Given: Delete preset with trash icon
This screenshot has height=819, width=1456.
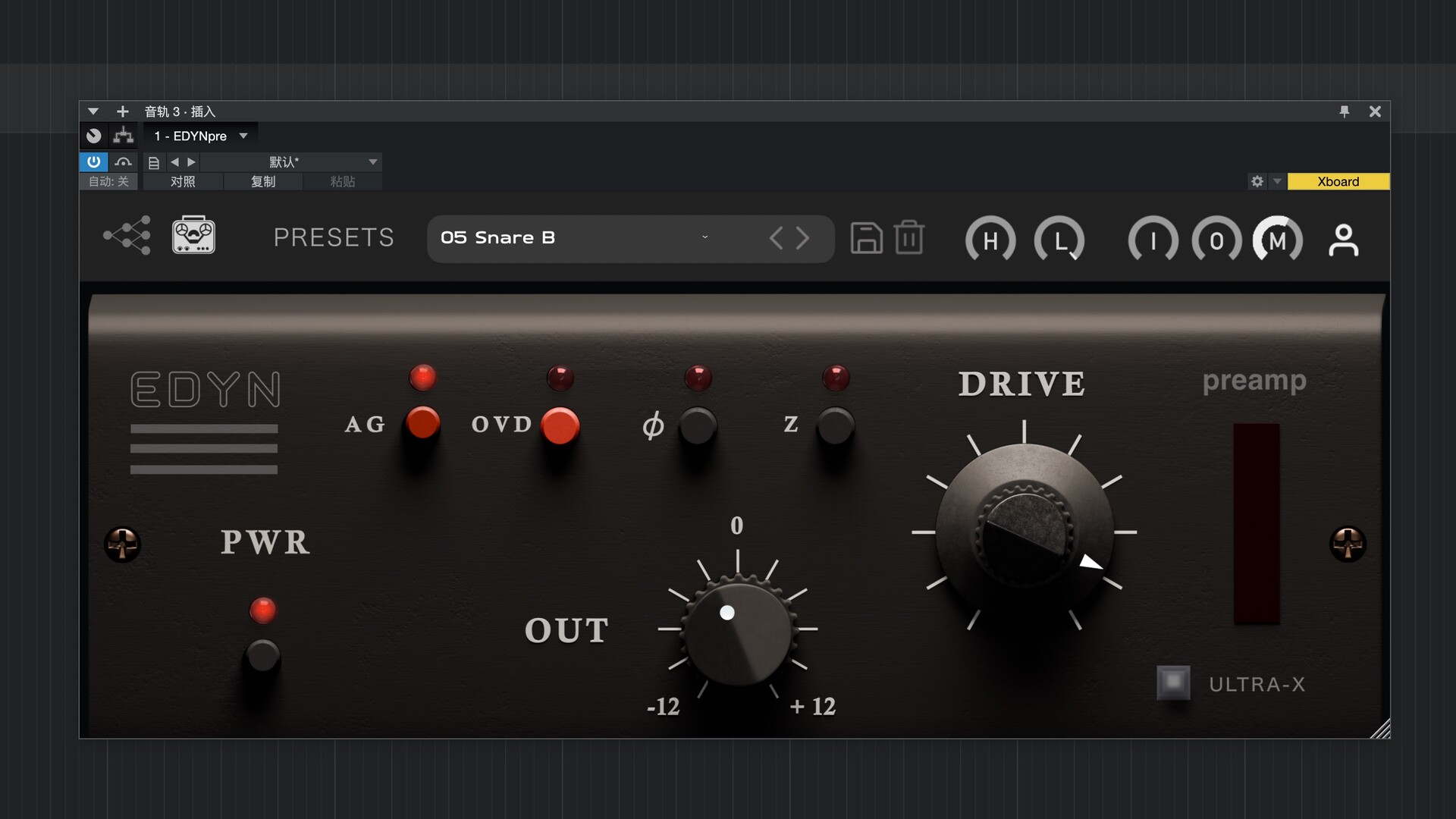Looking at the screenshot, I should click(x=908, y=238).
